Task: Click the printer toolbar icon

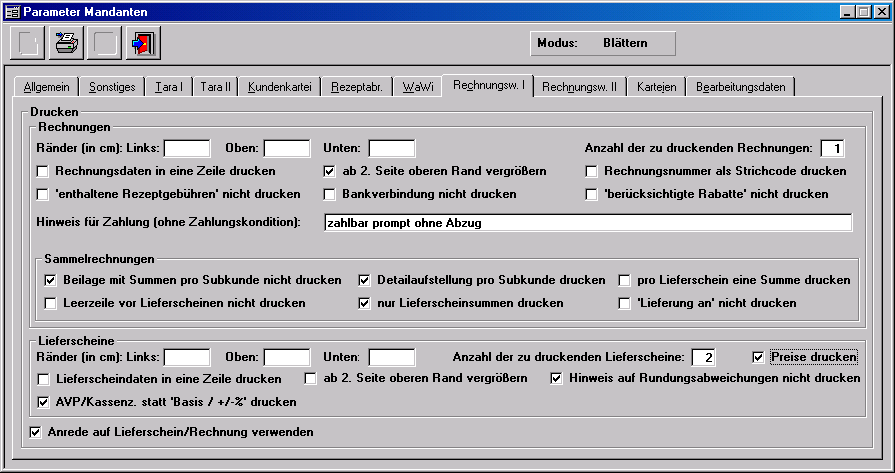Action: [66, 43]
